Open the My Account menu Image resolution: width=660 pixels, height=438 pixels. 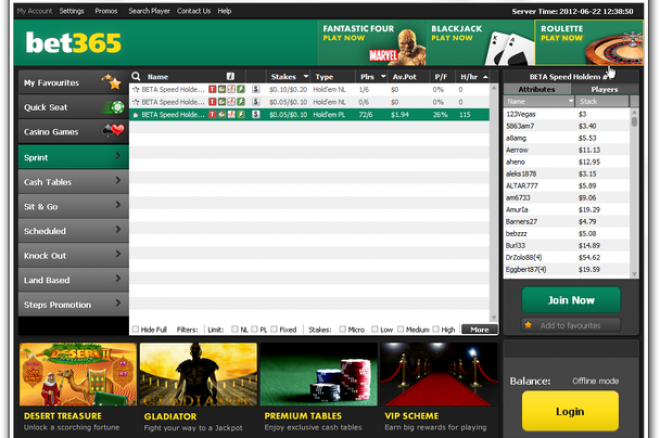(35, 11)
